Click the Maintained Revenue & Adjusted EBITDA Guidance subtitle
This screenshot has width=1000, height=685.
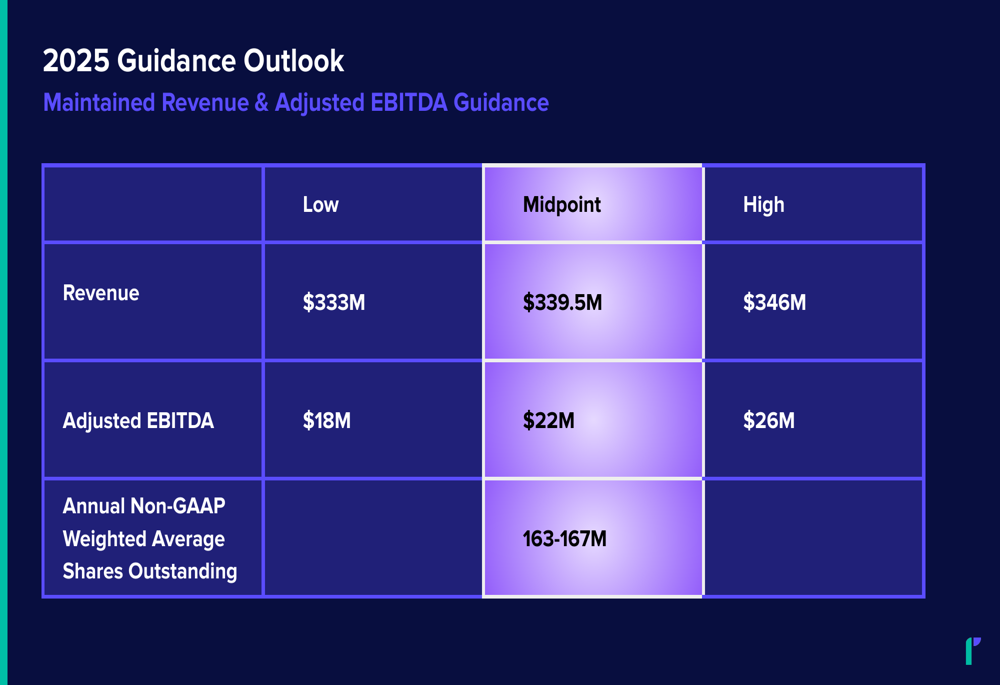pos(296,103)
